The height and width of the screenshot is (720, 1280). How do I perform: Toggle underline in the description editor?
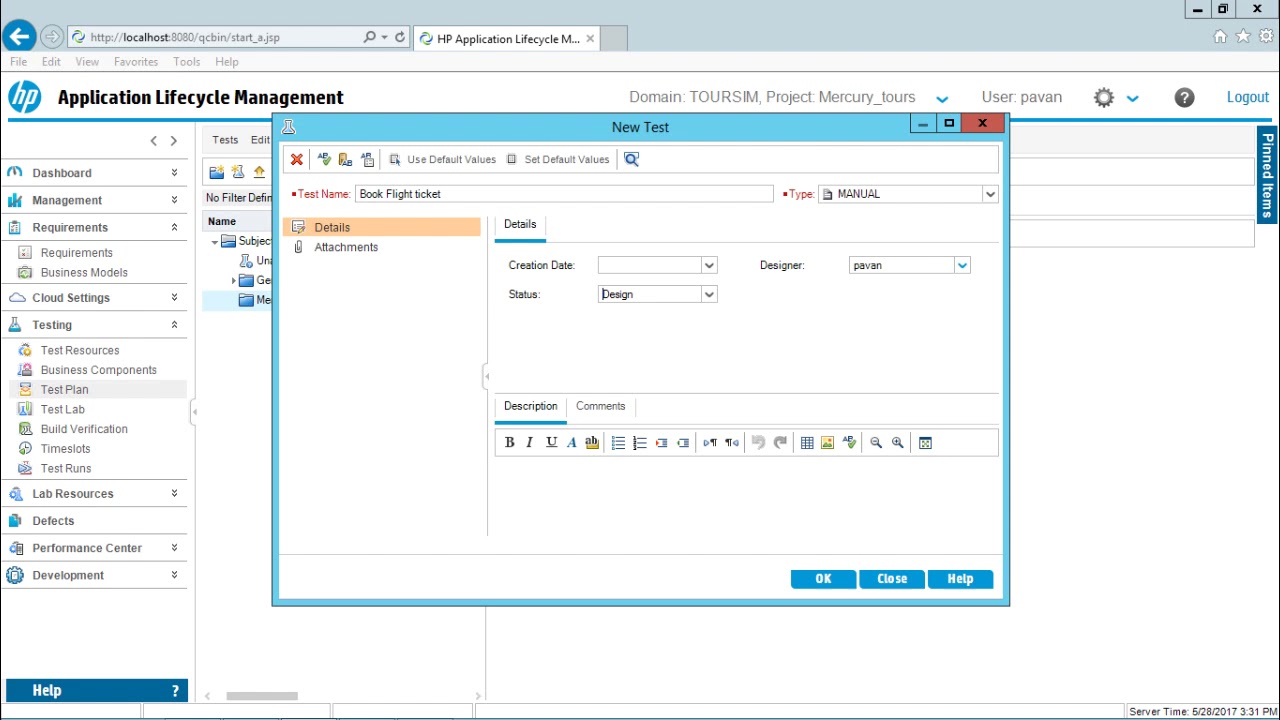551,443
